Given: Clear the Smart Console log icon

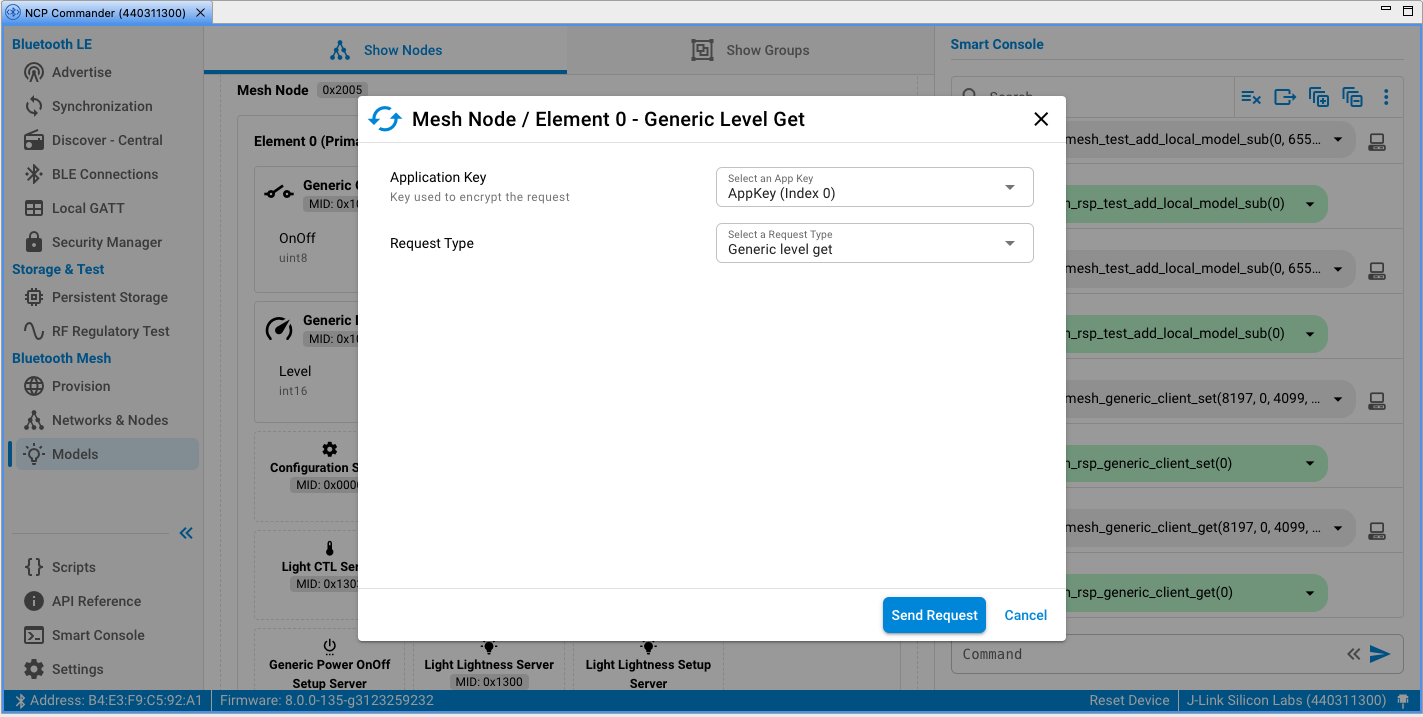Looking at the screenshot, I should pos(1251,97).
